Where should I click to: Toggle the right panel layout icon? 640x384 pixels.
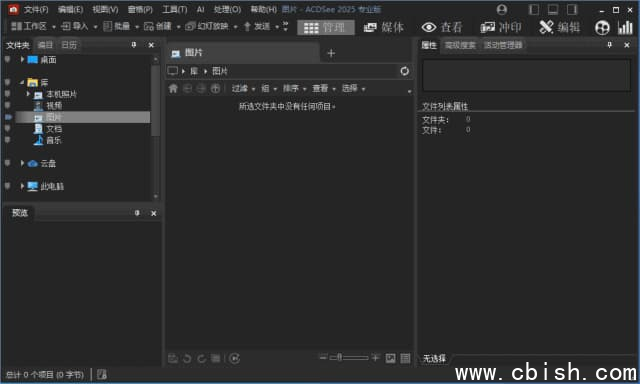coord(572,9)
